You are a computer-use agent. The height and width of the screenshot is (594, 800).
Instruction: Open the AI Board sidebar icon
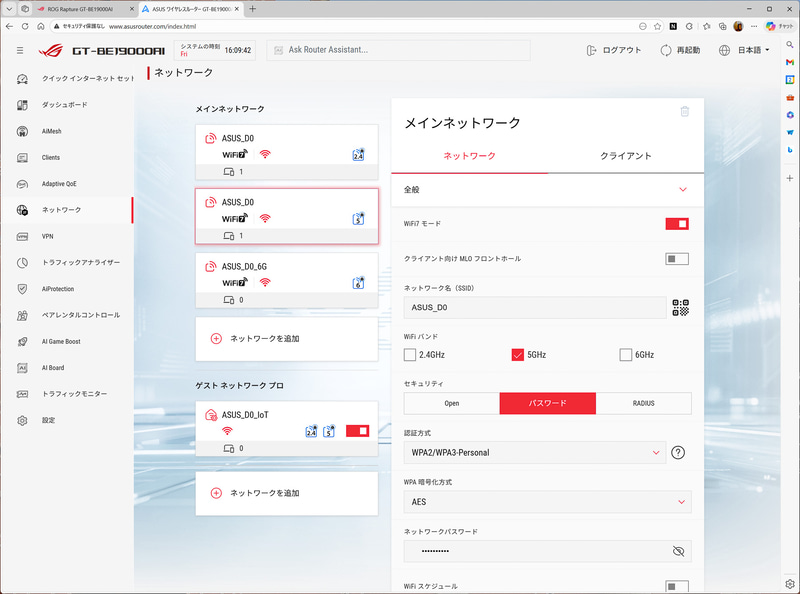(22, 368)
